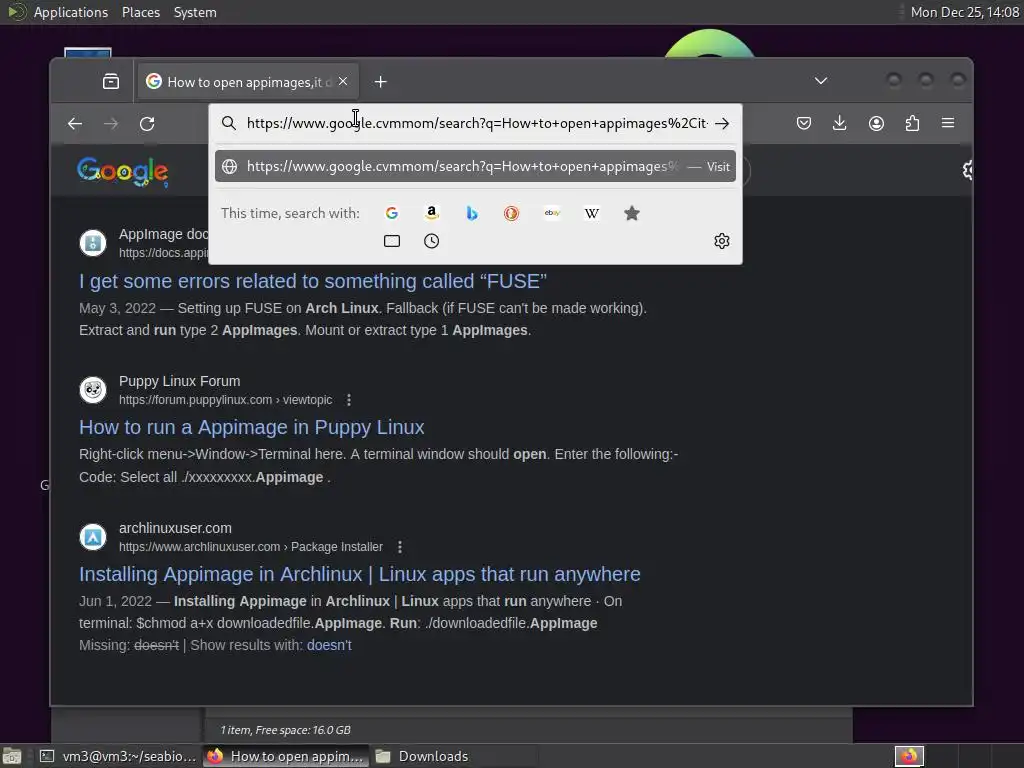Switch to Firefox taskbar window button

[285, 756]
